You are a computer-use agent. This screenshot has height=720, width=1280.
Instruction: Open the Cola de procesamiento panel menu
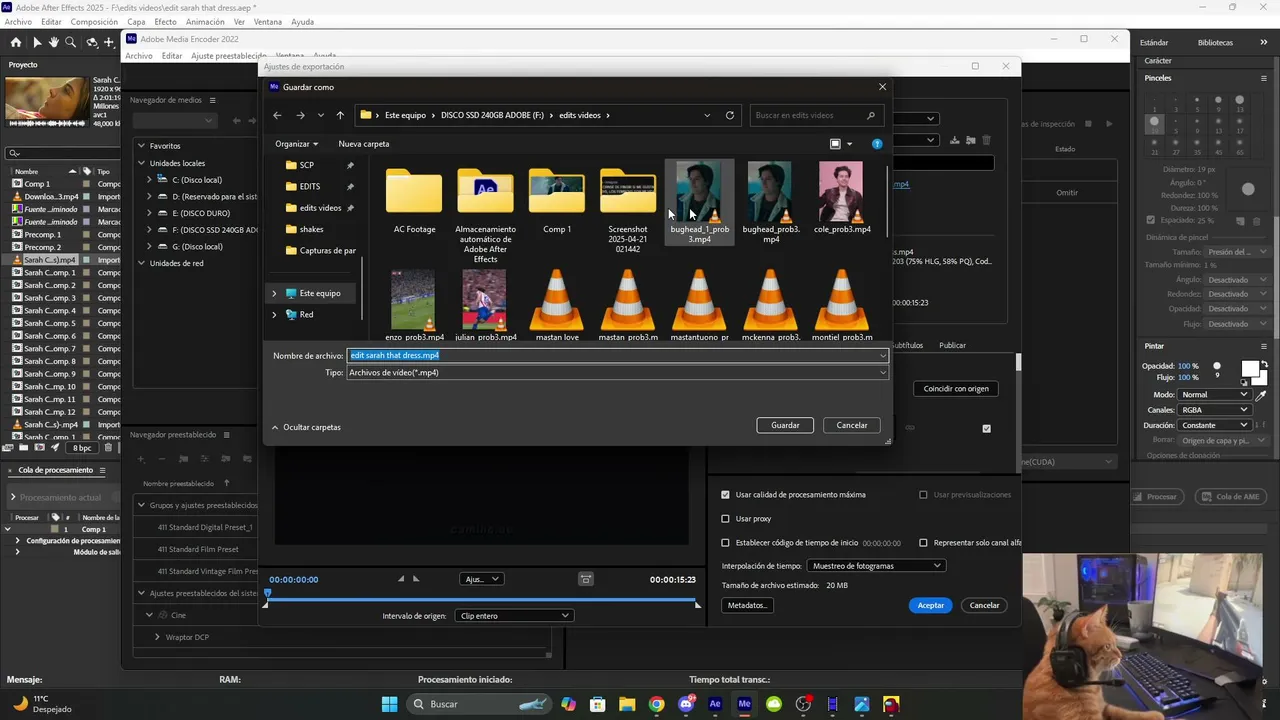tap(101, 470)
